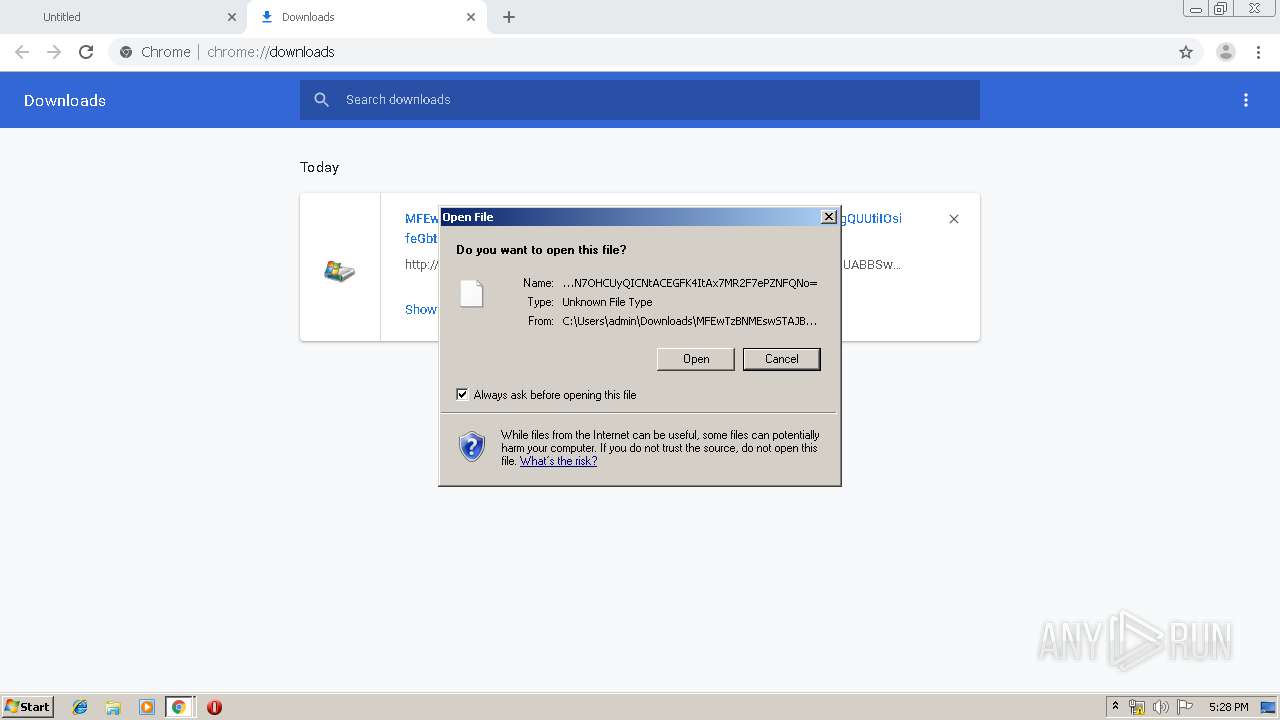Open the Windows Start menu
1280x720 pixels.
27,706
